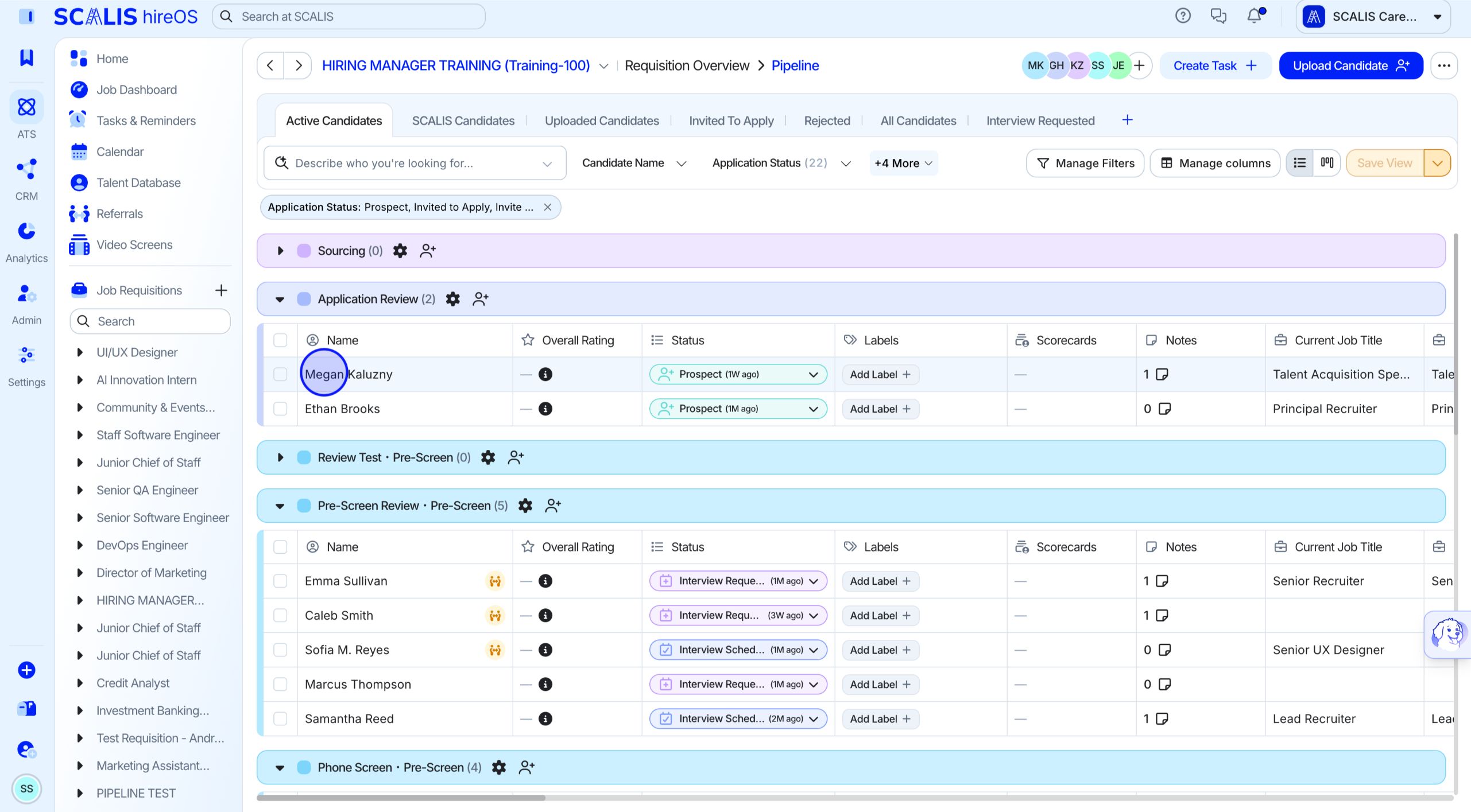Image resolution: width=1471 pixels, height=812 pixels.
Task: Open the notifications bell
Action: tap(1254, 16)
